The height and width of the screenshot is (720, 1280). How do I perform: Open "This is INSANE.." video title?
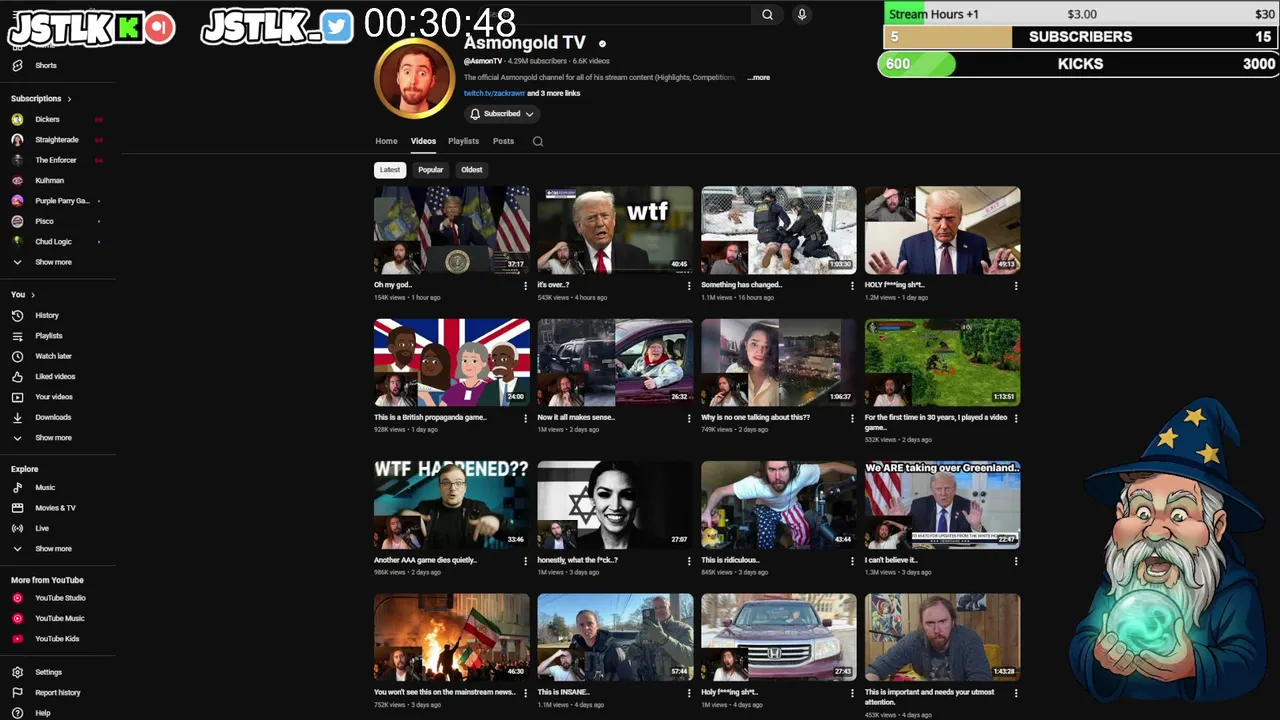[x=563, y=692]
